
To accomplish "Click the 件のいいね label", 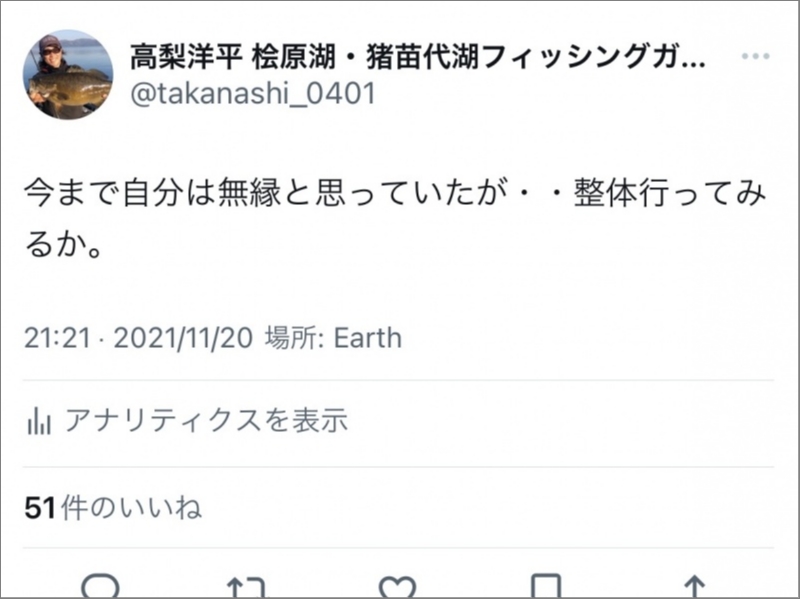I will click(131, 508).
